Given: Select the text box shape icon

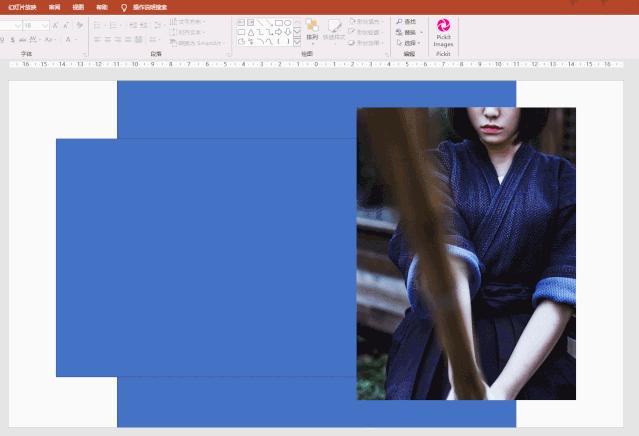Looking at the screenshot, I should 241,22.
